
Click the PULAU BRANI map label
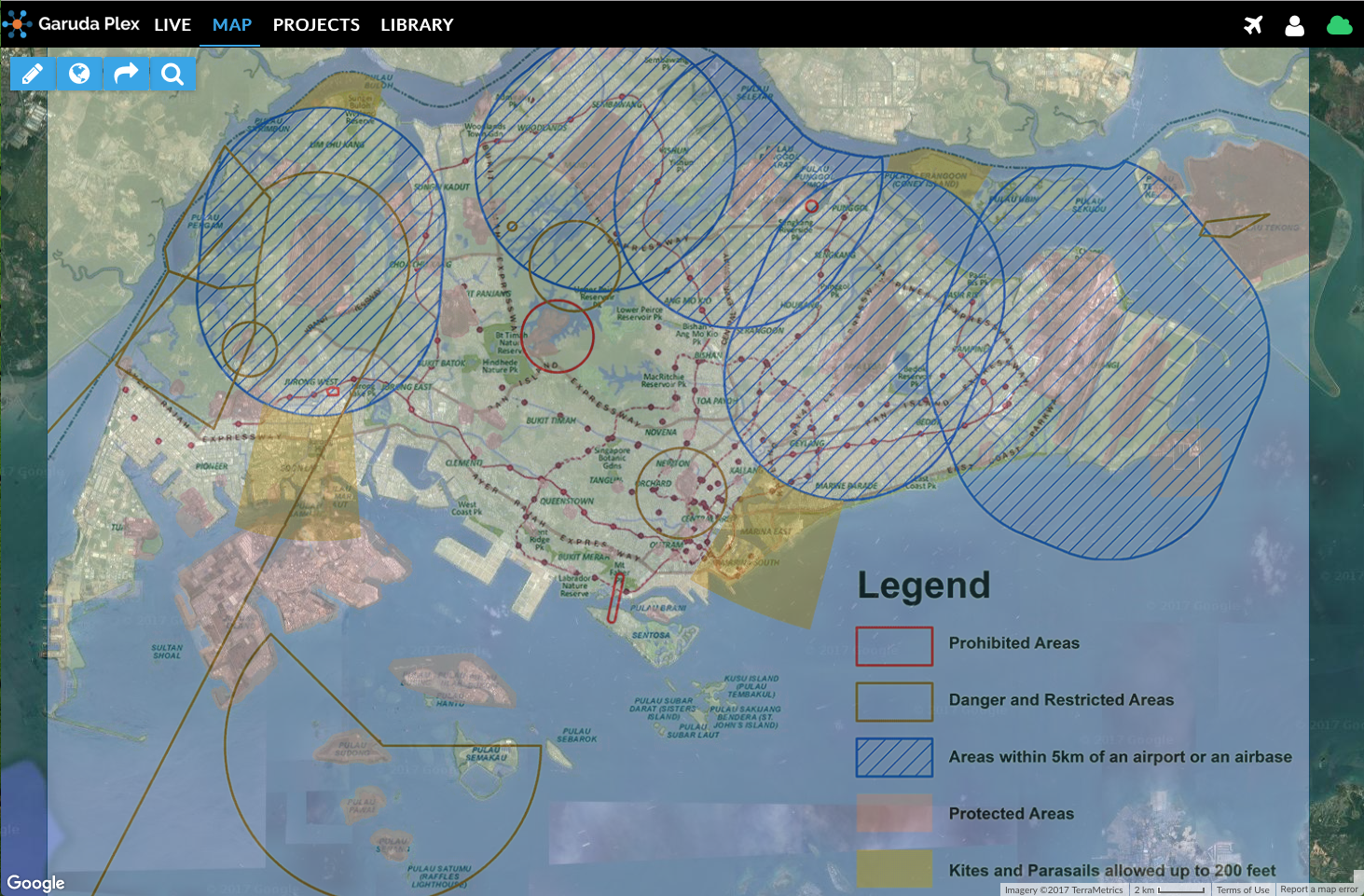click(658, 607)
